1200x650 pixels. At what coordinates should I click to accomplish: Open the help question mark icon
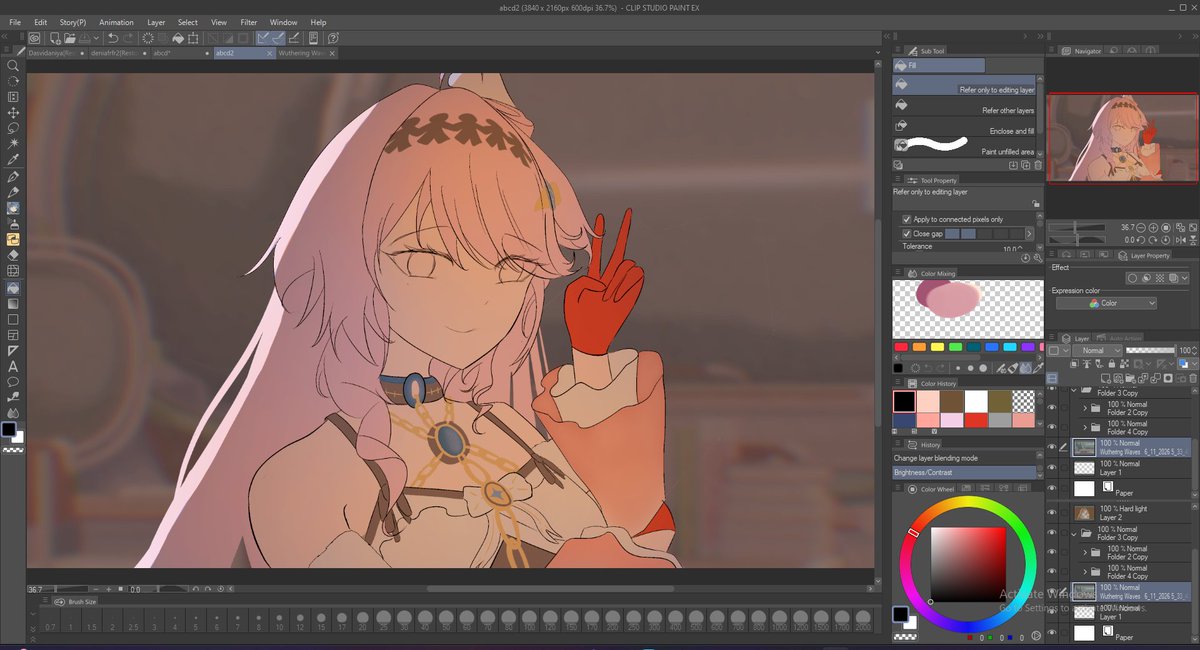331,38
